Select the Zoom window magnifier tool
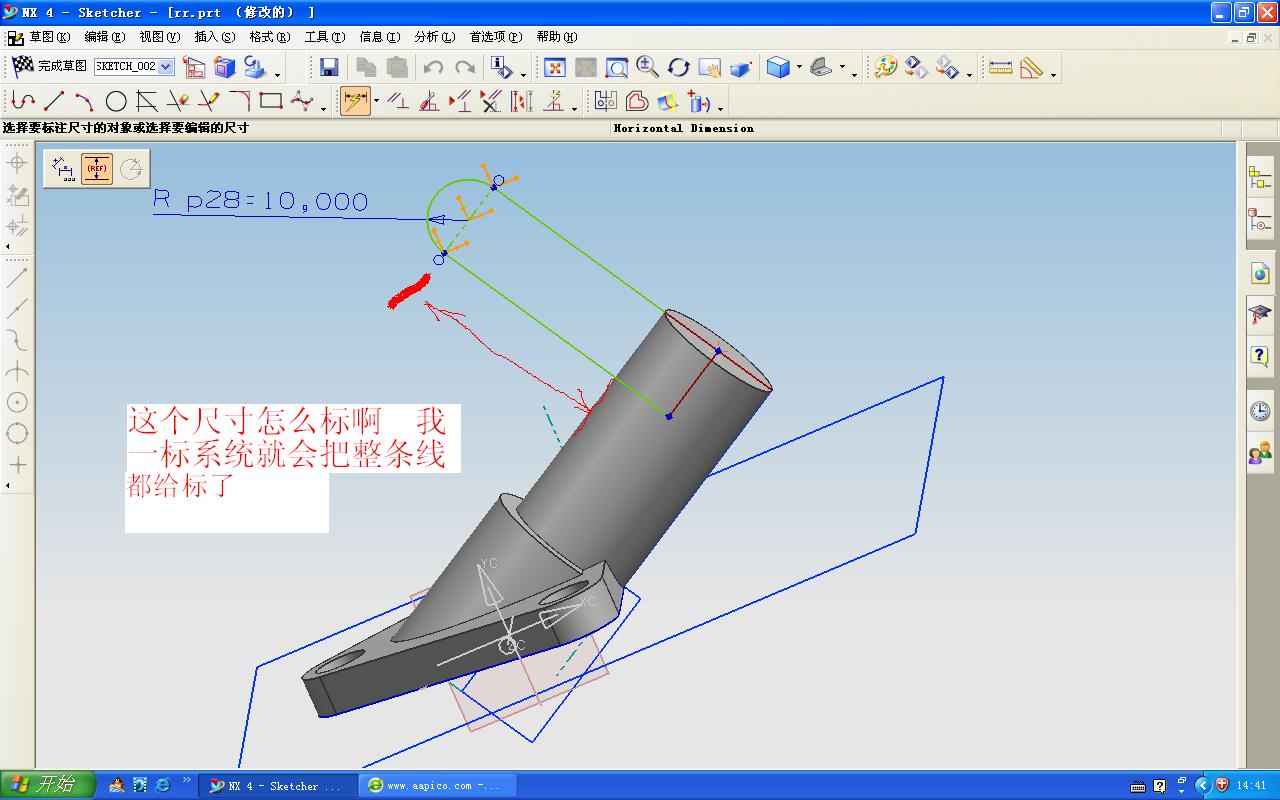This screenshot has height=800, width=1280. 617,68
